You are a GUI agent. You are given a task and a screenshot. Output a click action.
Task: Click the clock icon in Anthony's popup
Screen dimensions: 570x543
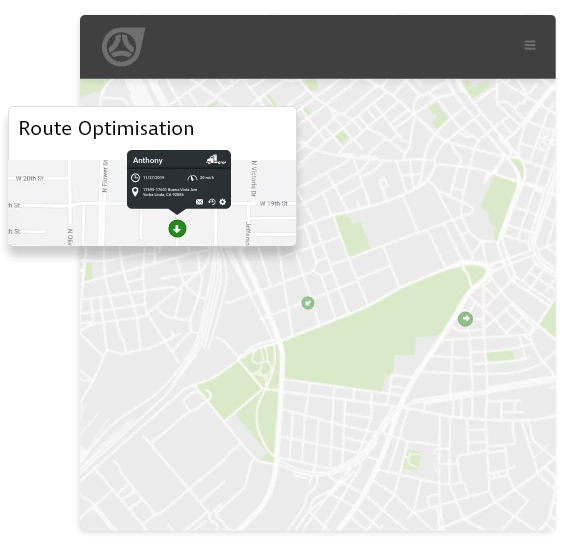tap(135, 178)
